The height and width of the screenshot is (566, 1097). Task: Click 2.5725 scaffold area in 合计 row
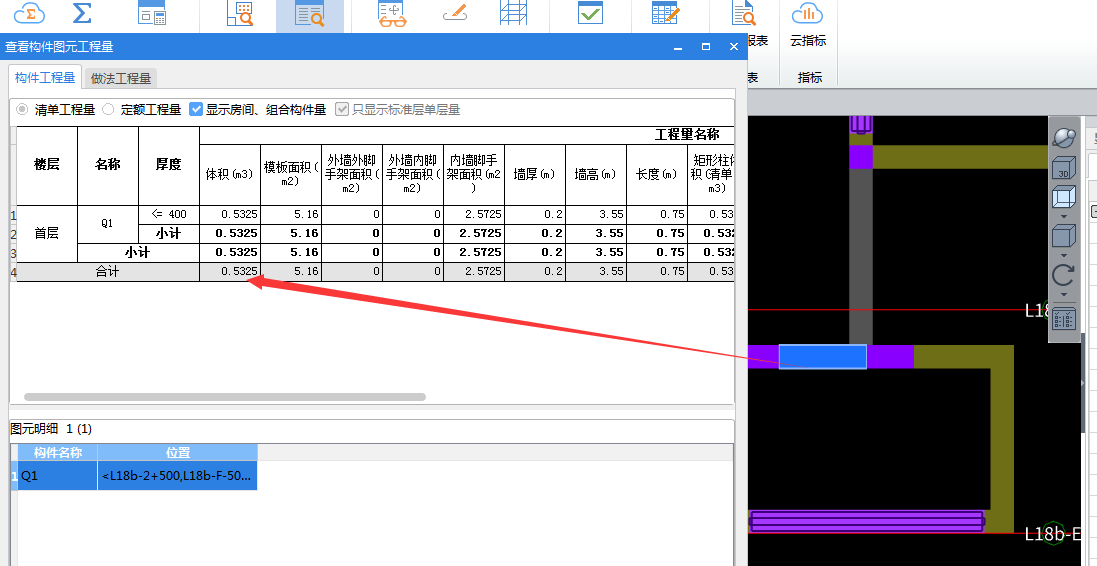pos(474,271)
